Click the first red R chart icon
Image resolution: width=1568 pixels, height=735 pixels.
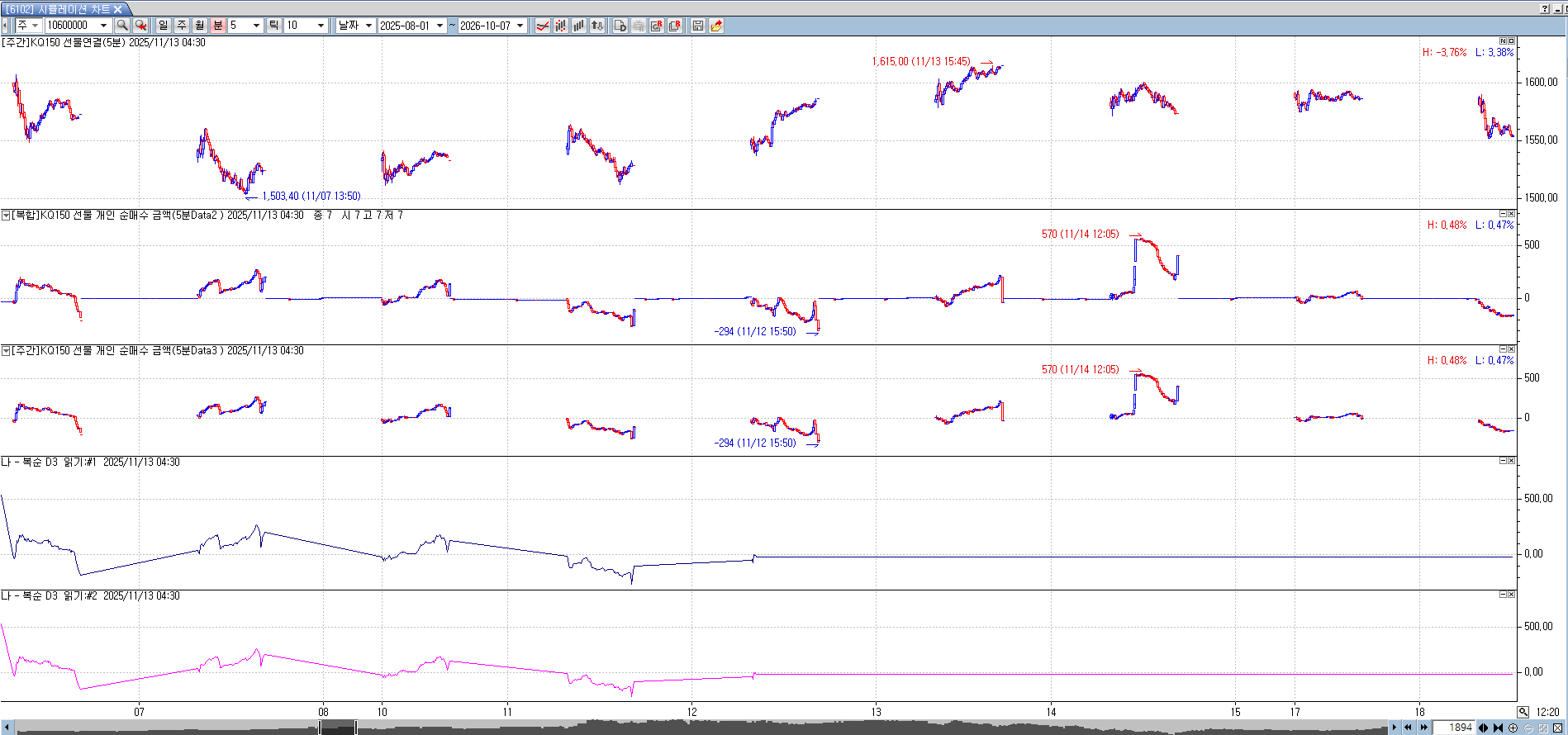(657, 26)
